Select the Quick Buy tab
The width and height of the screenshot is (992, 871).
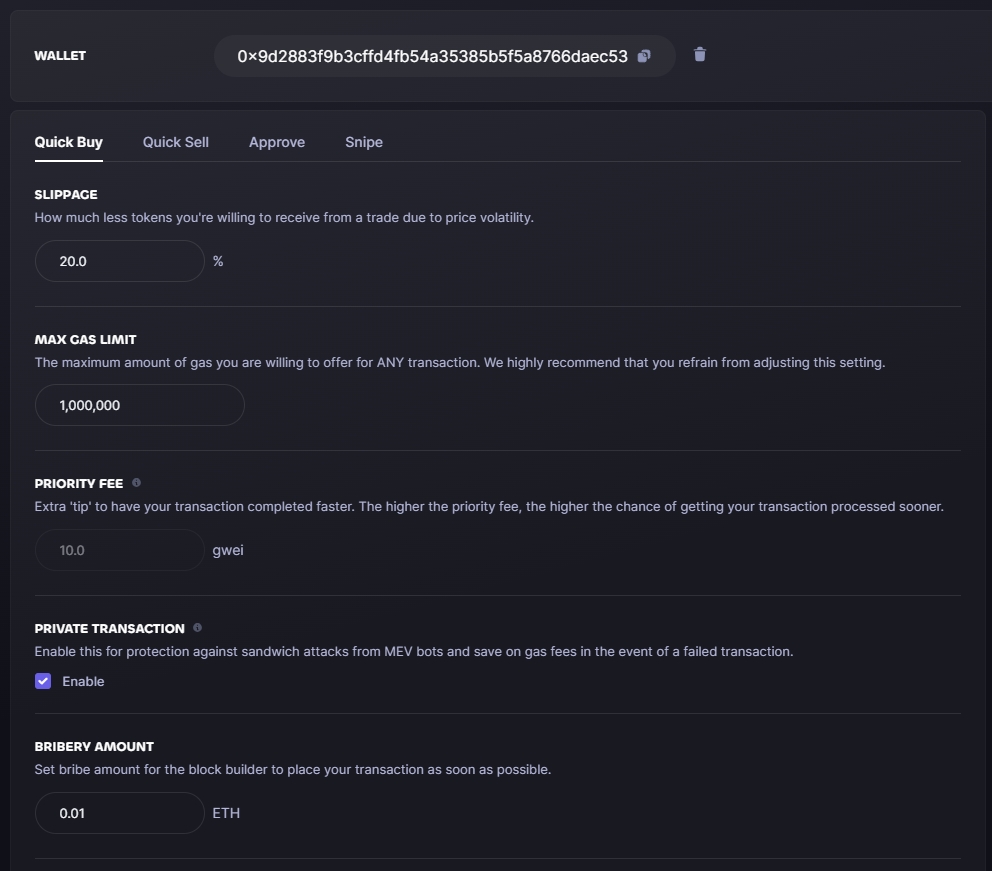(68, 142)
